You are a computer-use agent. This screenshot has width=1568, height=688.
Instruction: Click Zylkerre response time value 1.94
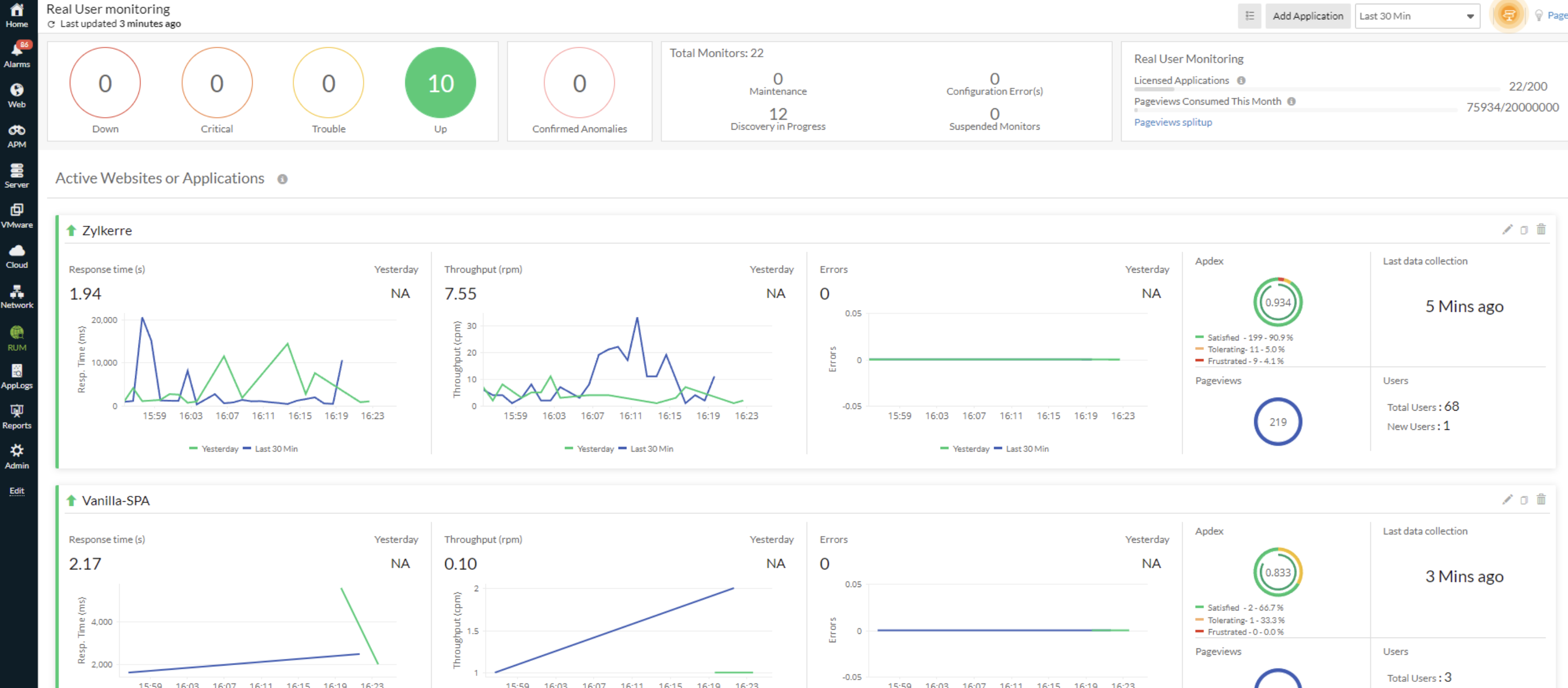coord(85,294)
